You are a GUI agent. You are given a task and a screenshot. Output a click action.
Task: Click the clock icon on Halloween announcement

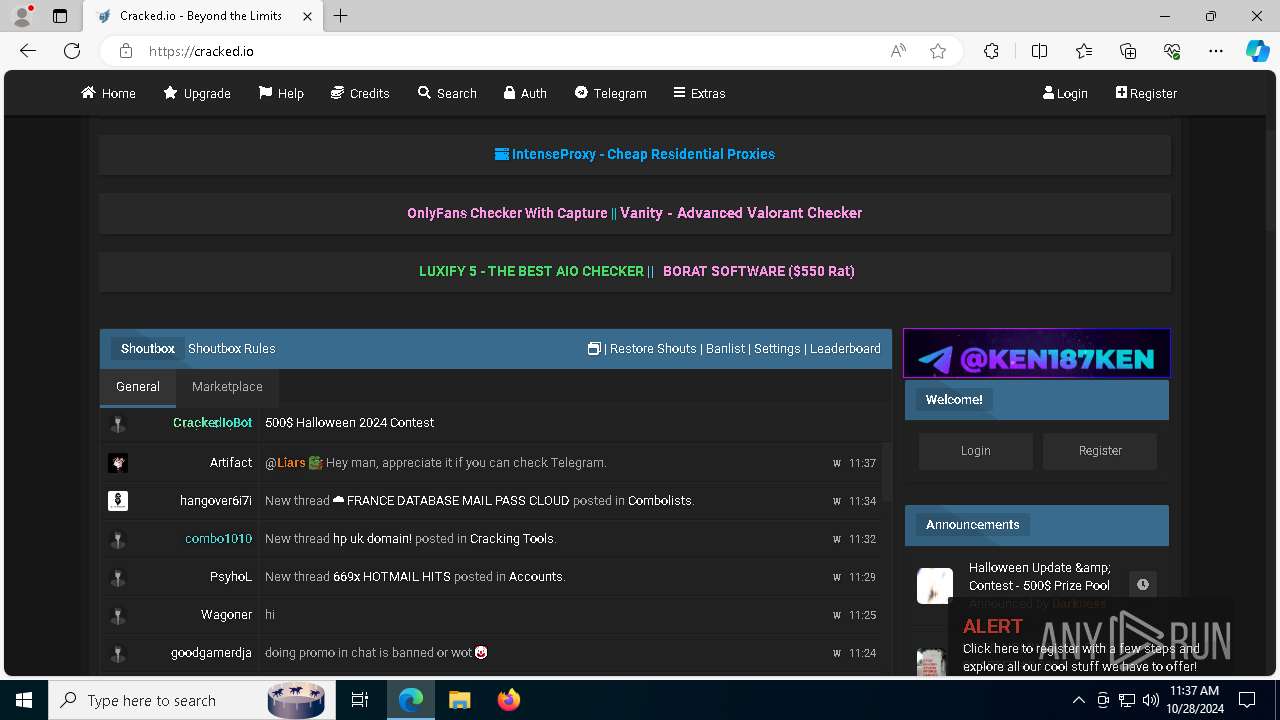click(x=1143, y=585)
